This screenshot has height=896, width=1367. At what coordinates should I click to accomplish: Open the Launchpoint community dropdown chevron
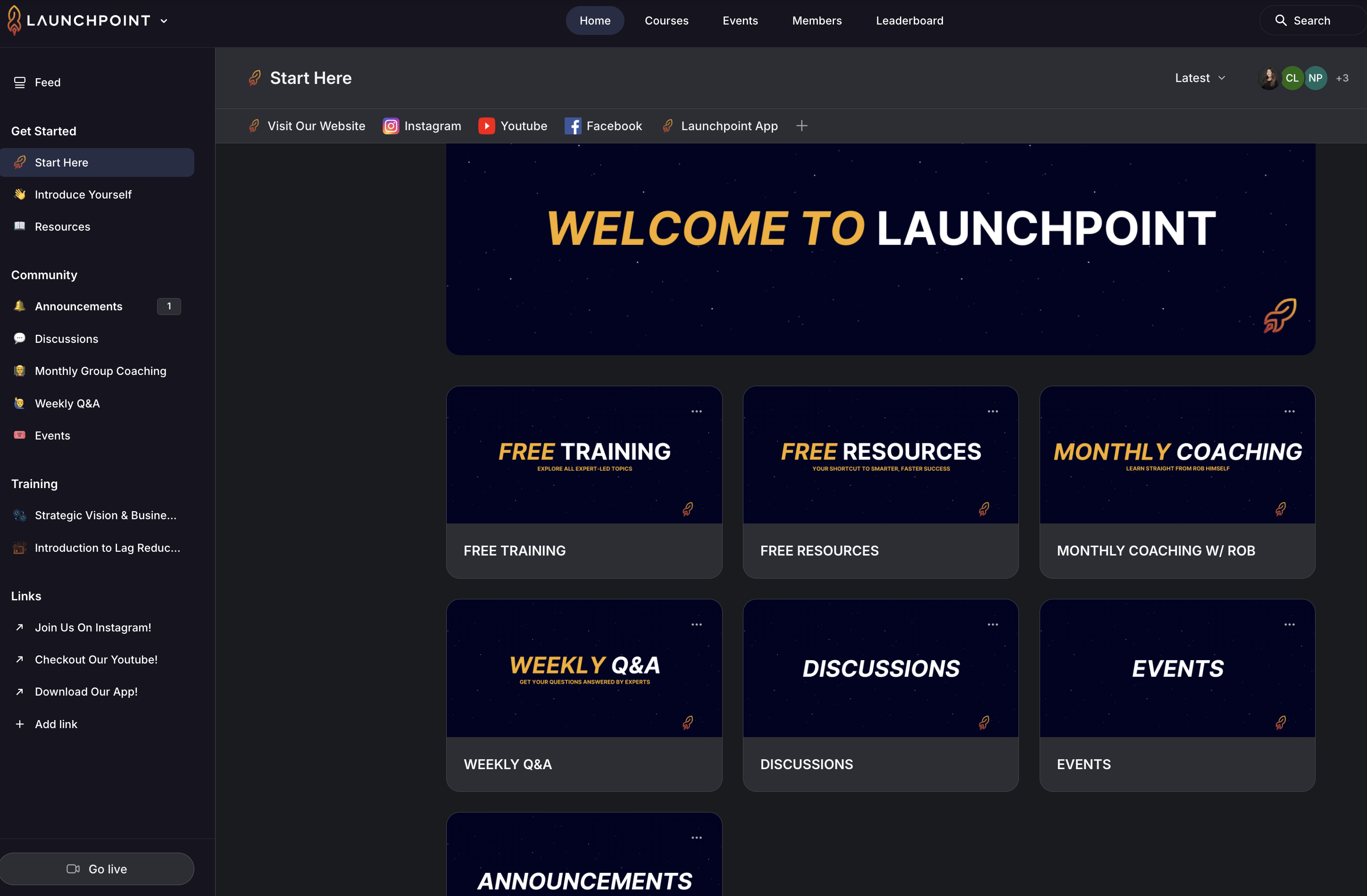tap(164, 21)
